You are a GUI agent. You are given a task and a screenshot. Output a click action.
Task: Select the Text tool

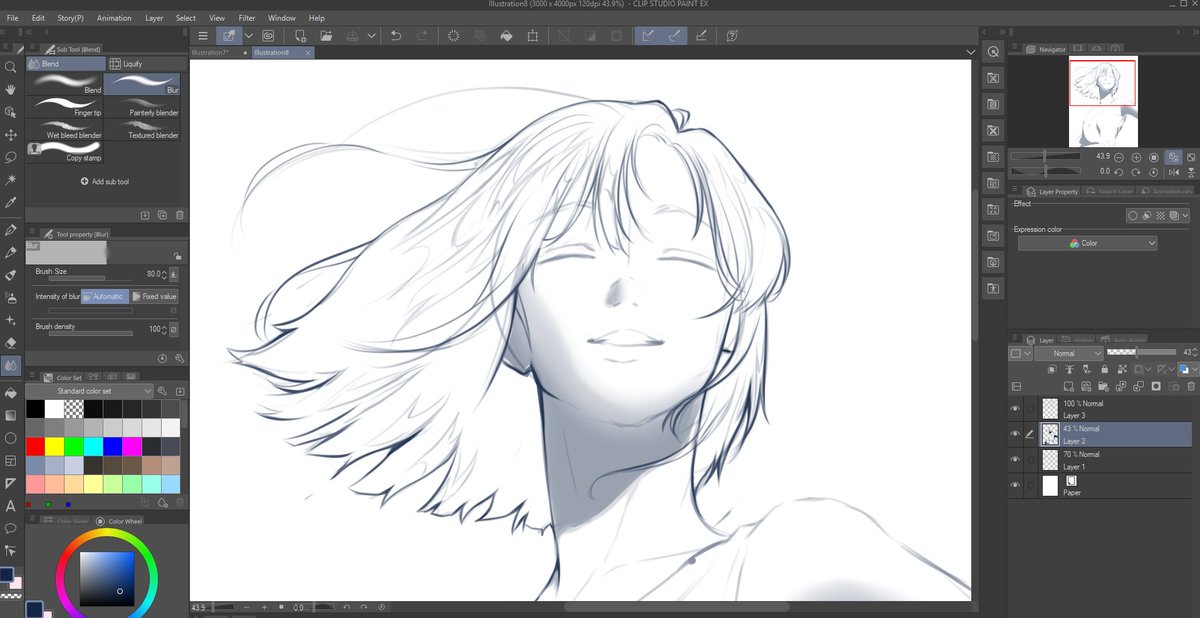10,506
